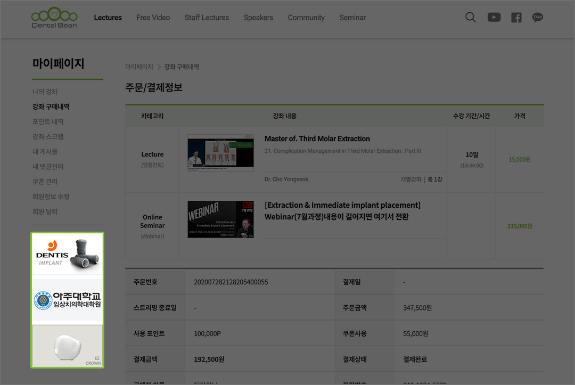The height and width of the screenshot is (385, 575).
Task: Click the 아주대학교 임상치의학대학원 banner
Action: [67, 301]
